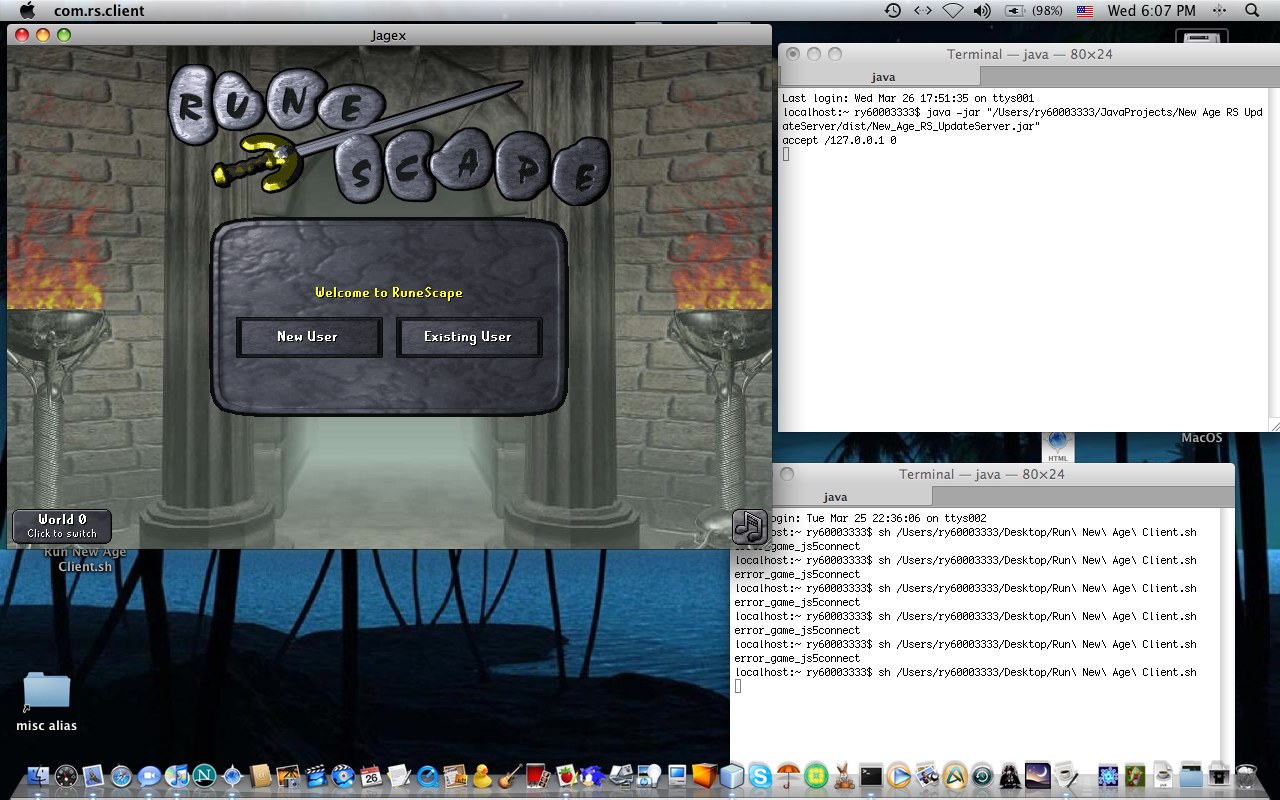Open the JAR file icon in the Dock
Screen dimensions: 1280x800
tap(1163, 776)
